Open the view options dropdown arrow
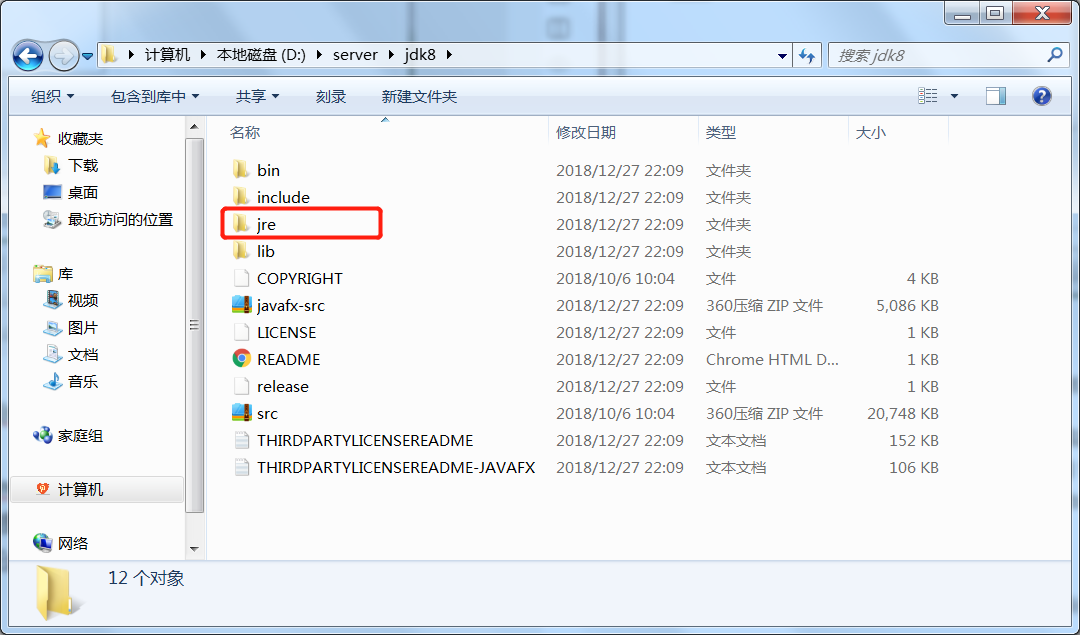Image resolution: width=1080 pixels, height=635 pixels. coord(954,96)
